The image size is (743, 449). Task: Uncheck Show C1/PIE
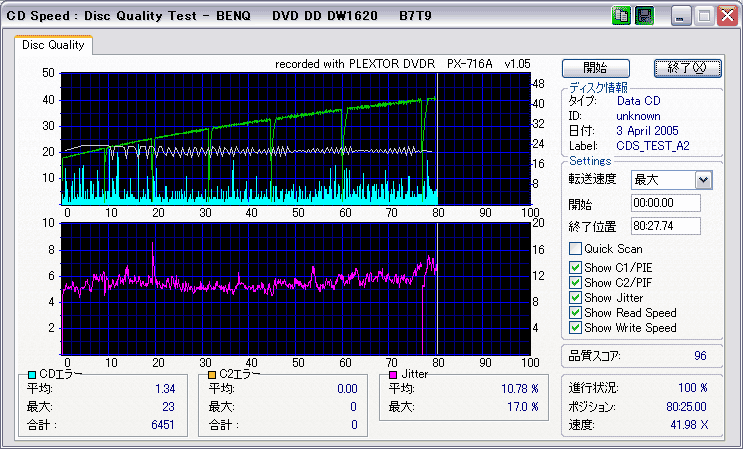(x=575, y=268)
